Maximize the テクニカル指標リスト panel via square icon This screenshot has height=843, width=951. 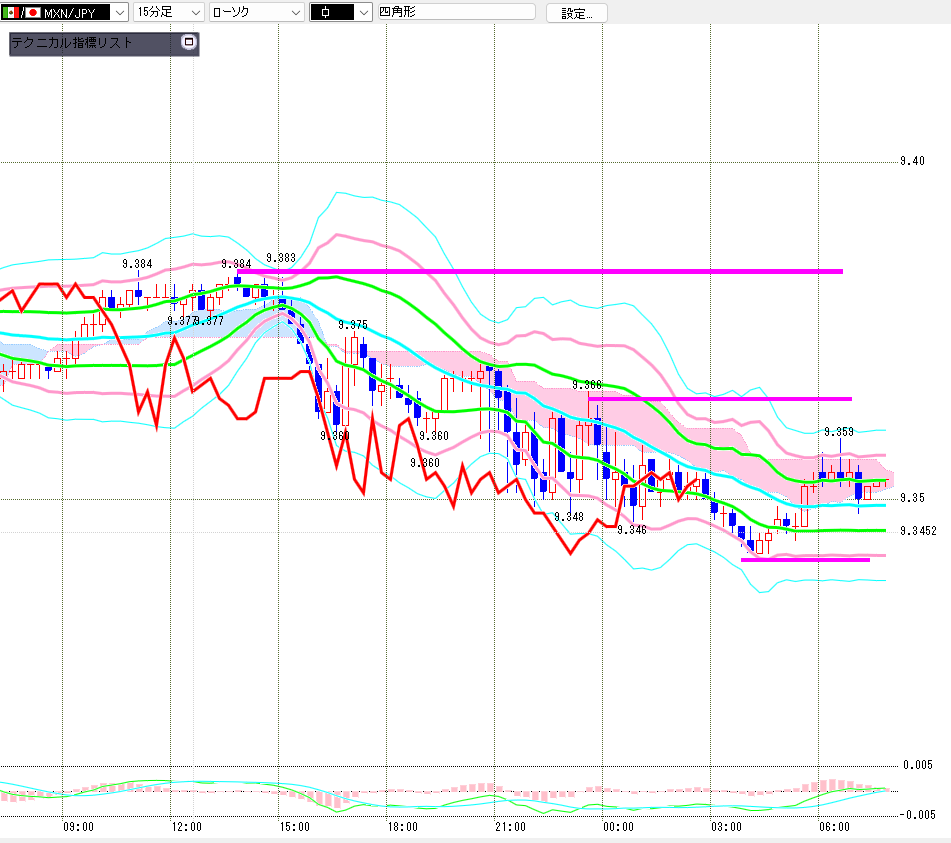[x=189, y=42]
